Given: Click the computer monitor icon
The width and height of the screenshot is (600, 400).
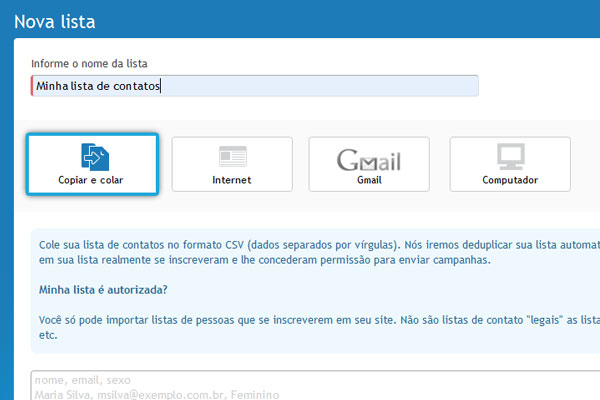Looking at the screenshot, I should tap(510, 156).
